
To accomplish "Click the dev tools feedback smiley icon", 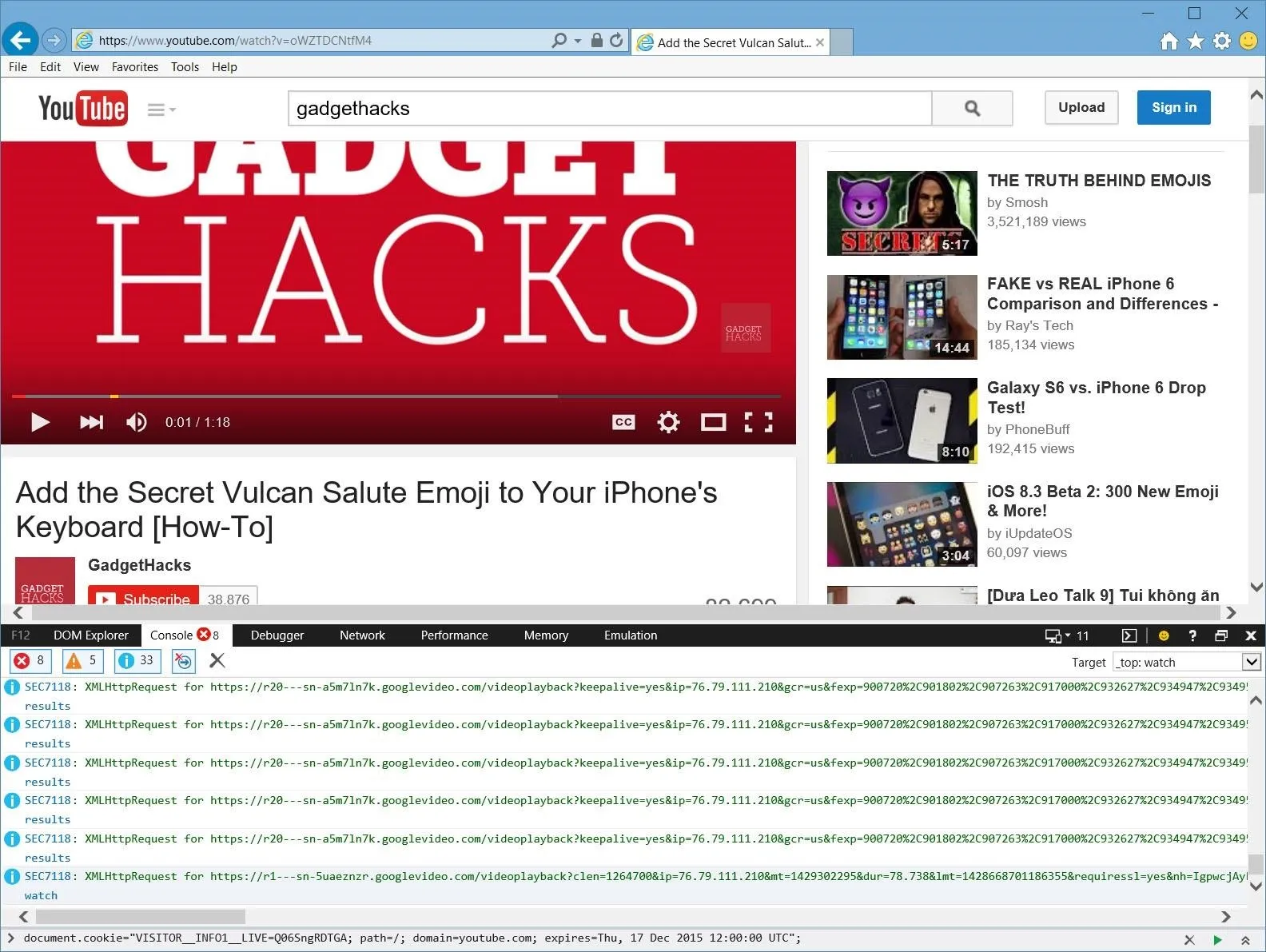I will [1164, 636].
